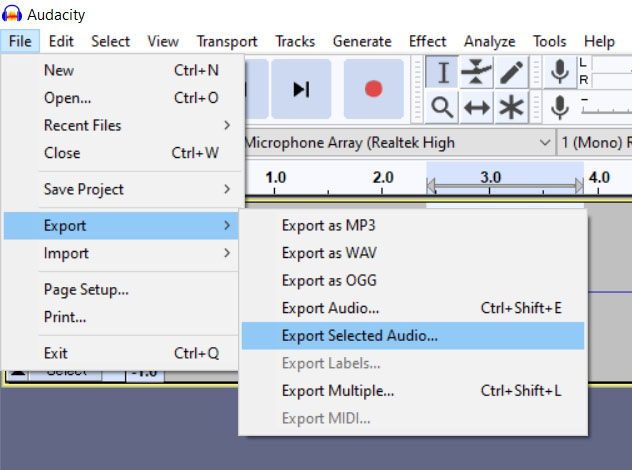632x470 pixels.
Task: Close the File menu via File
Action: [x=20, y=41]
